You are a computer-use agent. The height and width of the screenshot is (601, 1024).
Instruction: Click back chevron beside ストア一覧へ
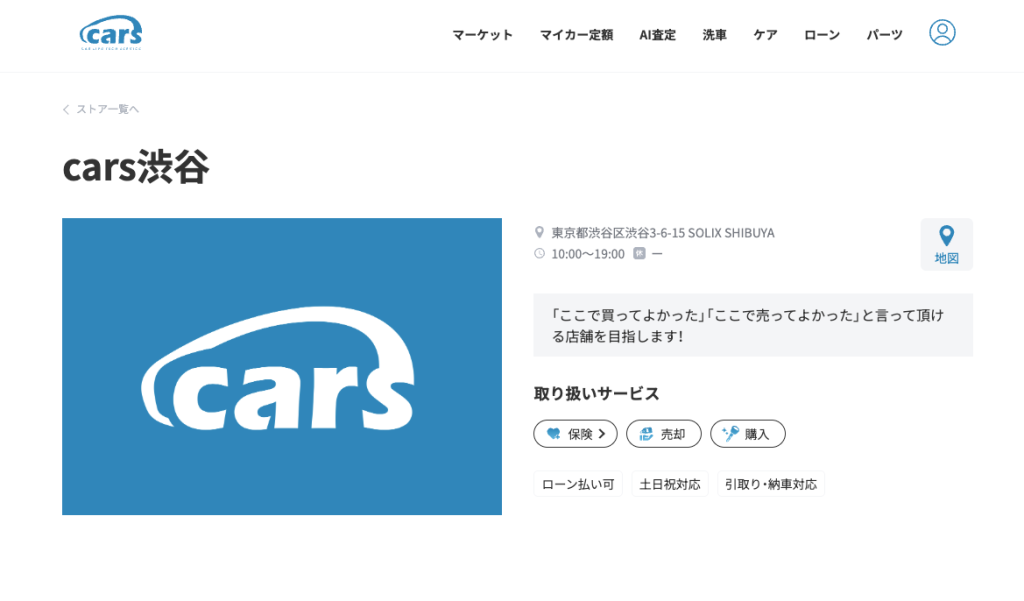point(66,109)
